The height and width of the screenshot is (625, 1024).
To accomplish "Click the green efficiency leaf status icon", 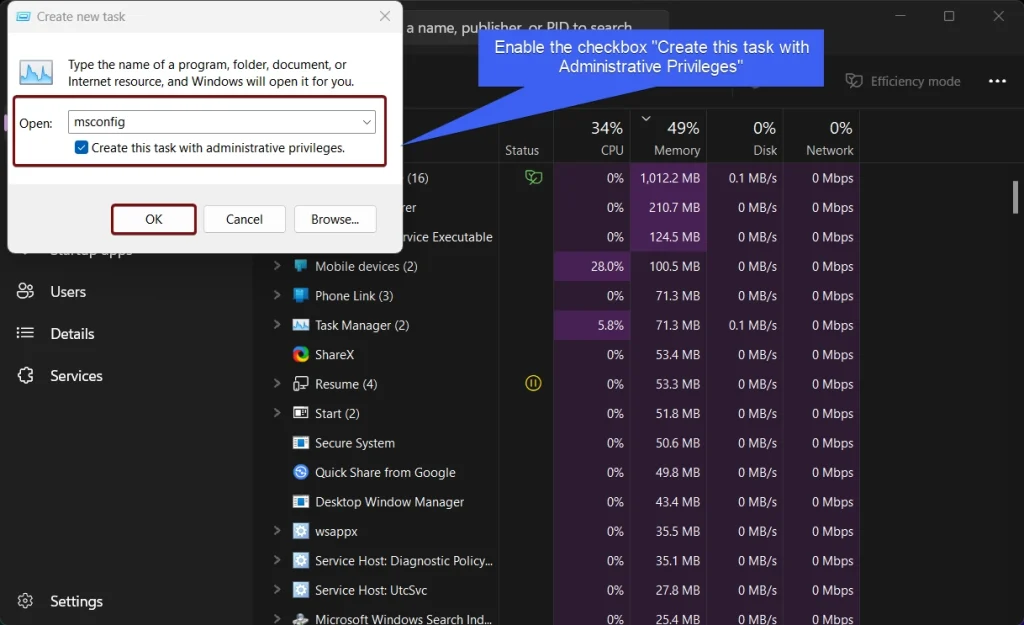I will (x=534, y=177).
